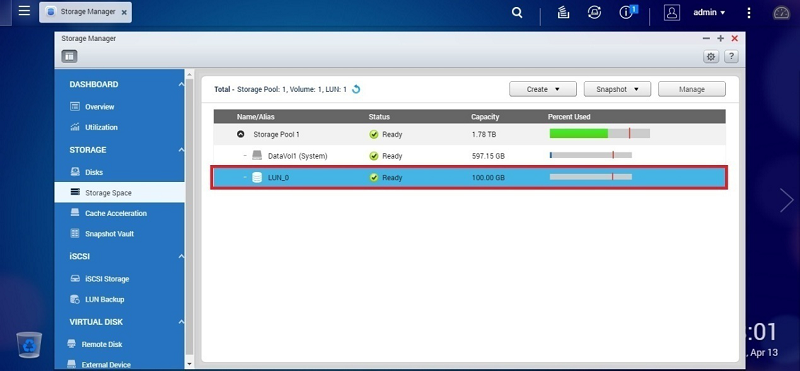Click the Cache Acceleration icon

[75, 213]
